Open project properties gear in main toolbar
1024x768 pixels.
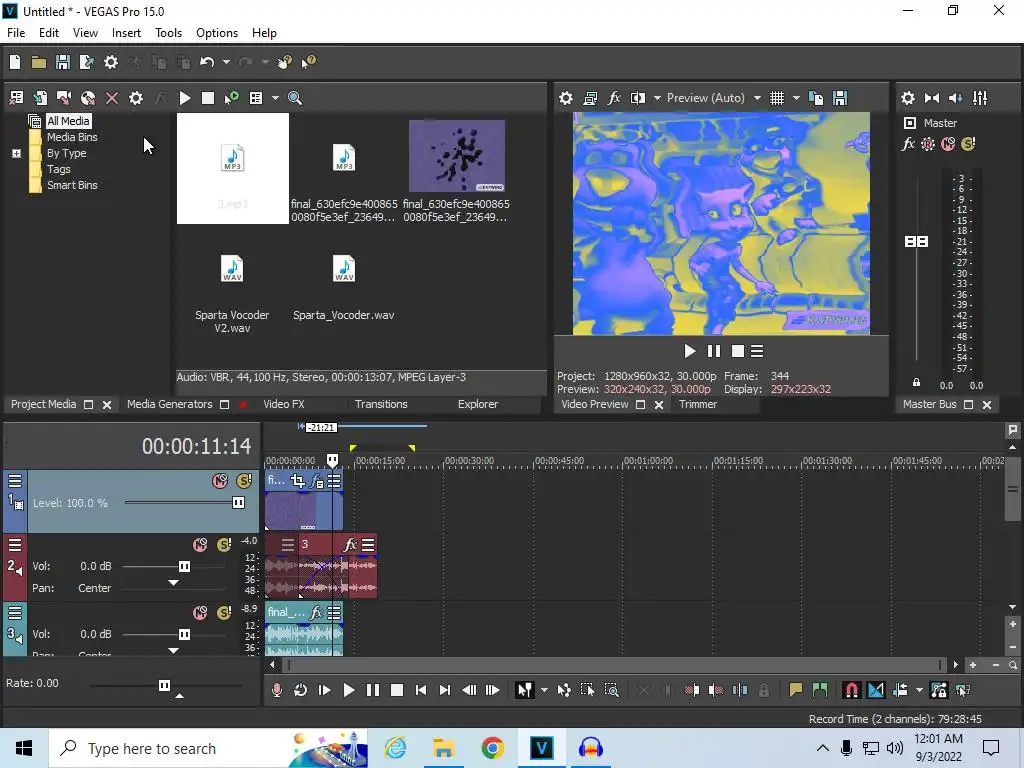click(x=111, y=62)
